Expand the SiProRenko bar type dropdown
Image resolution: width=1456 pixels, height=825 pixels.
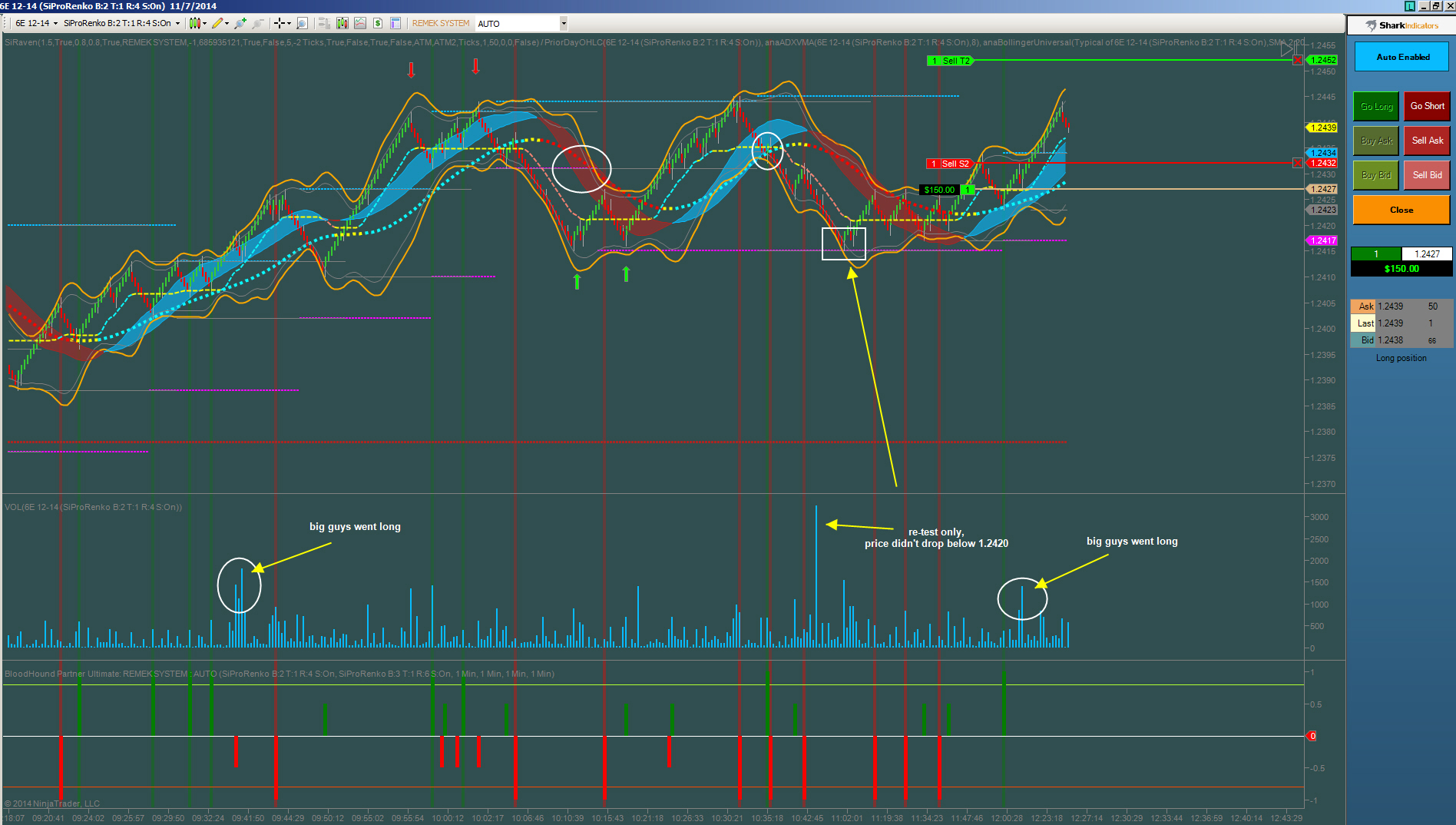(121, 23)
